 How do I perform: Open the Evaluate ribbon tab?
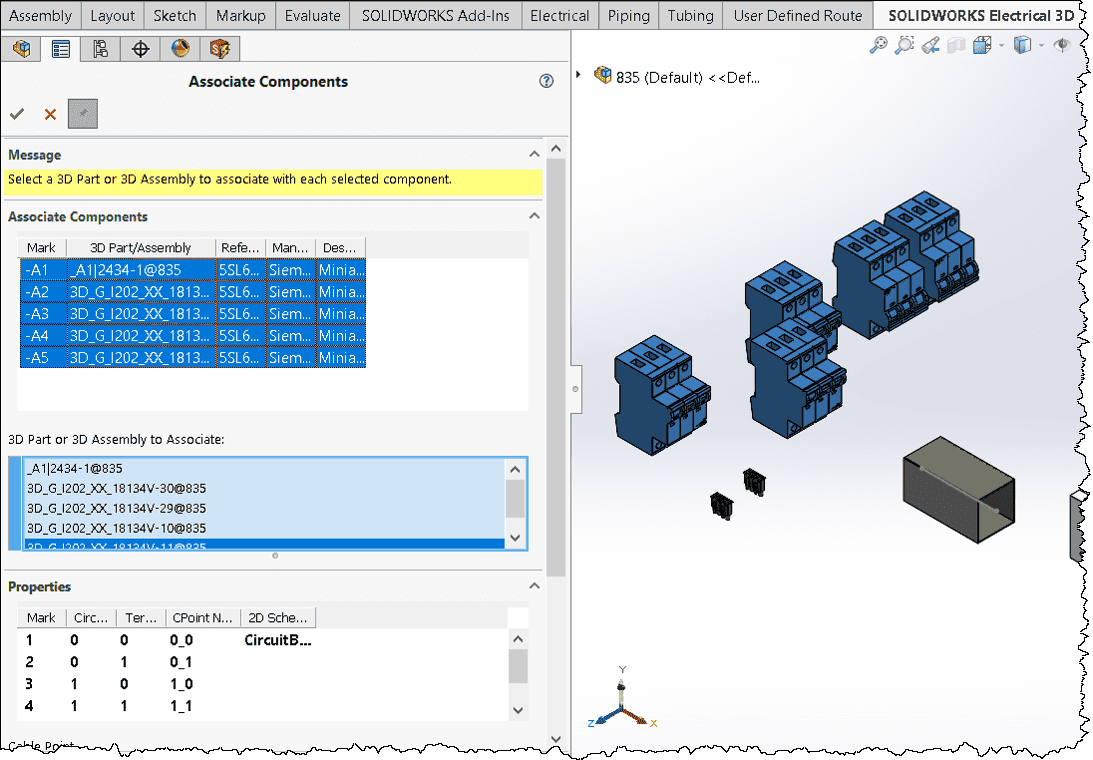312,16
